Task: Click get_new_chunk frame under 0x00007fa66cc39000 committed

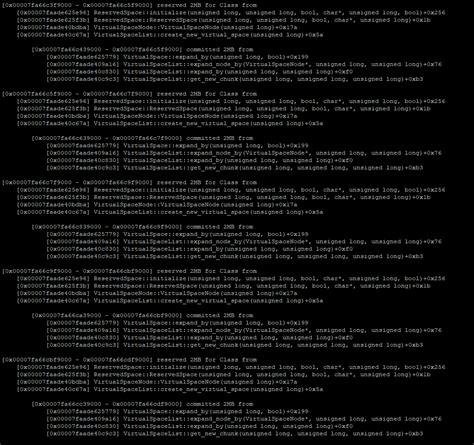Action: [x=235, y=434]
